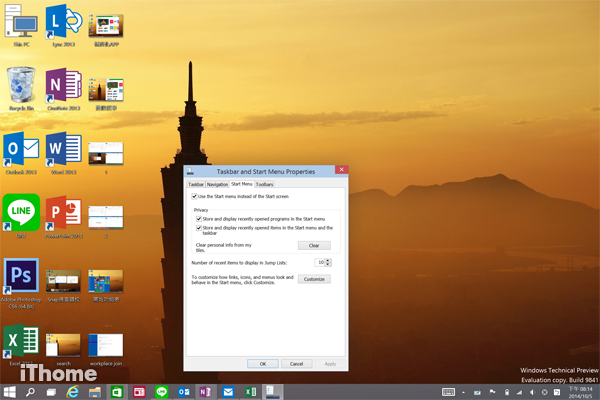Click the Customize button
This screenshot has height=400, width=600.
(x=313, y=279)
